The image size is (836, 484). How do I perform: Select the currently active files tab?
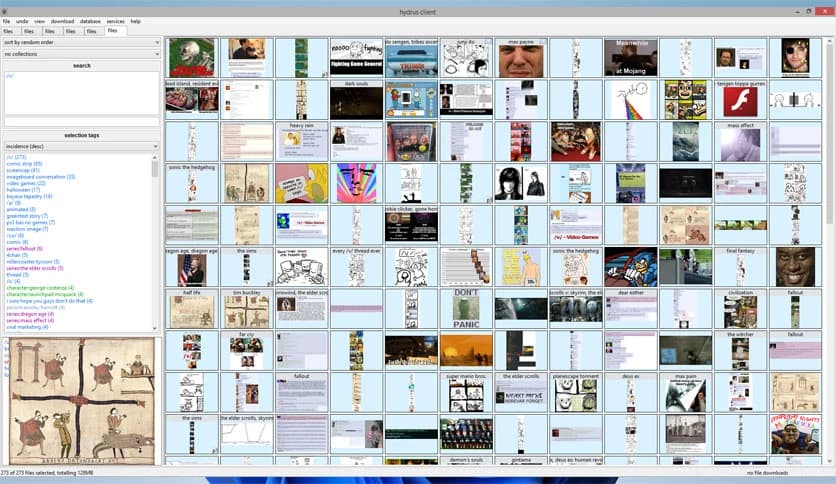113,31
